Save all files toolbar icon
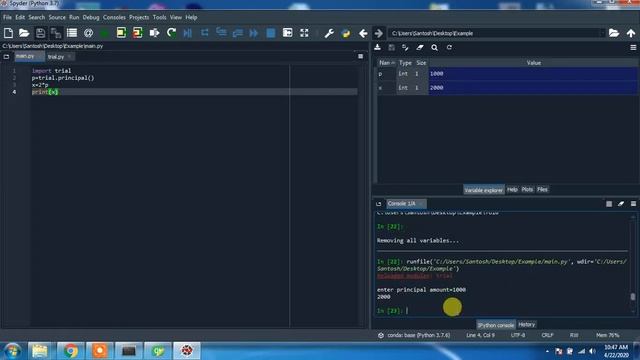 [x=56, y=33]
